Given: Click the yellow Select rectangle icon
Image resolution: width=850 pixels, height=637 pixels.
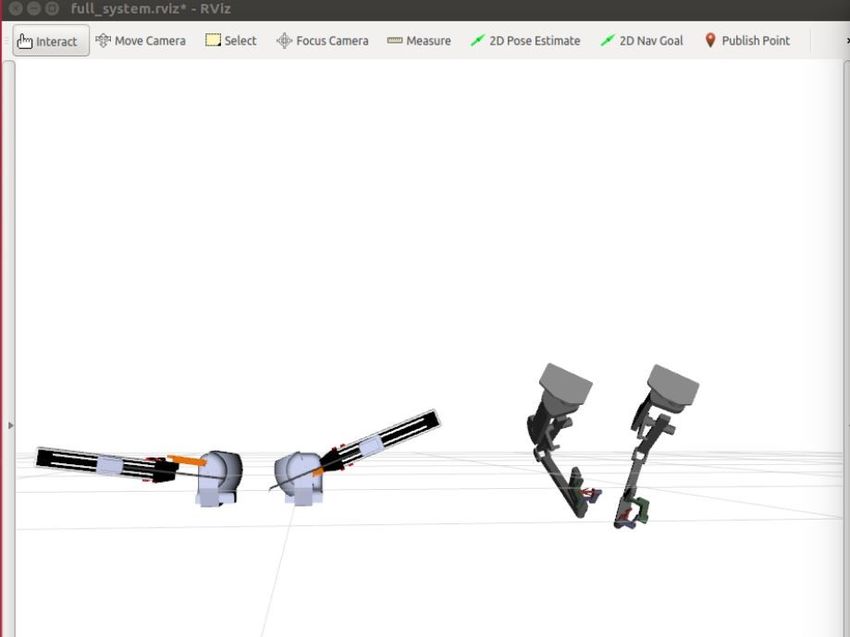Looking at the screenshot, I should tap(212, 40).
